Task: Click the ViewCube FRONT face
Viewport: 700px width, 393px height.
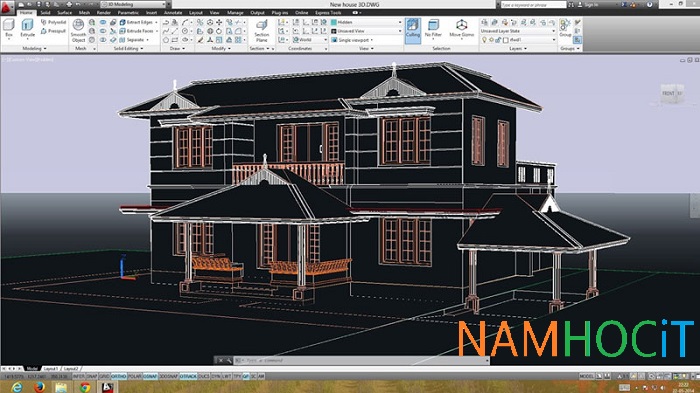Action: tap(668, 93)
